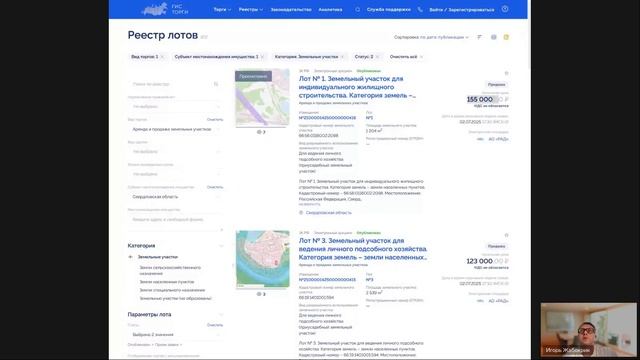Clear the status filter in Параметры лота
This screenshot has width=640, height=360.
tap(215, 325)
